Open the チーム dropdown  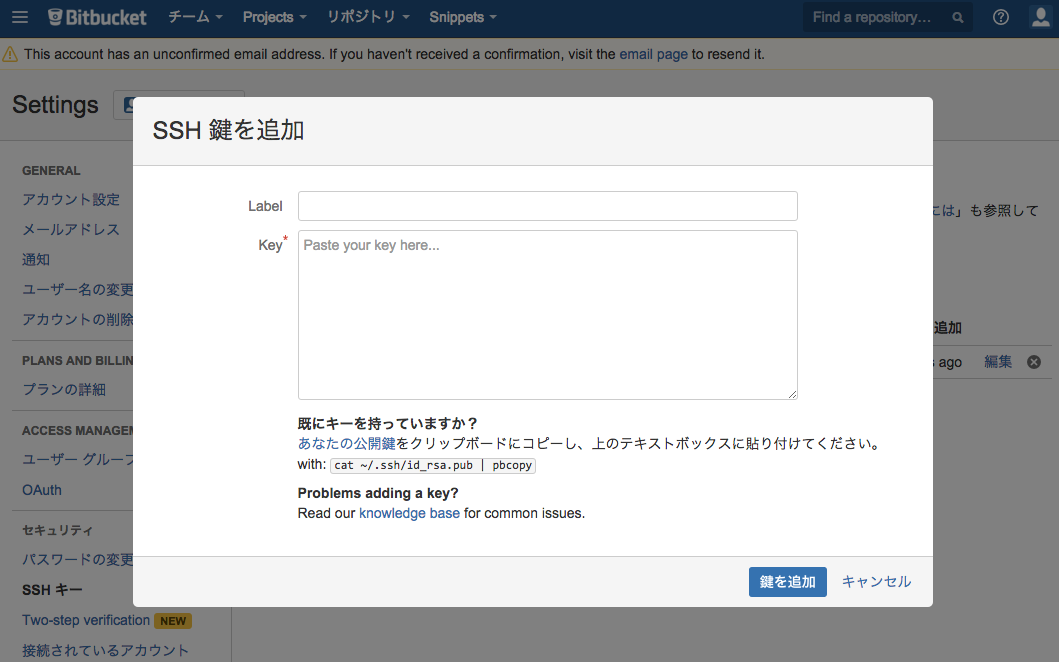[193, 17]
